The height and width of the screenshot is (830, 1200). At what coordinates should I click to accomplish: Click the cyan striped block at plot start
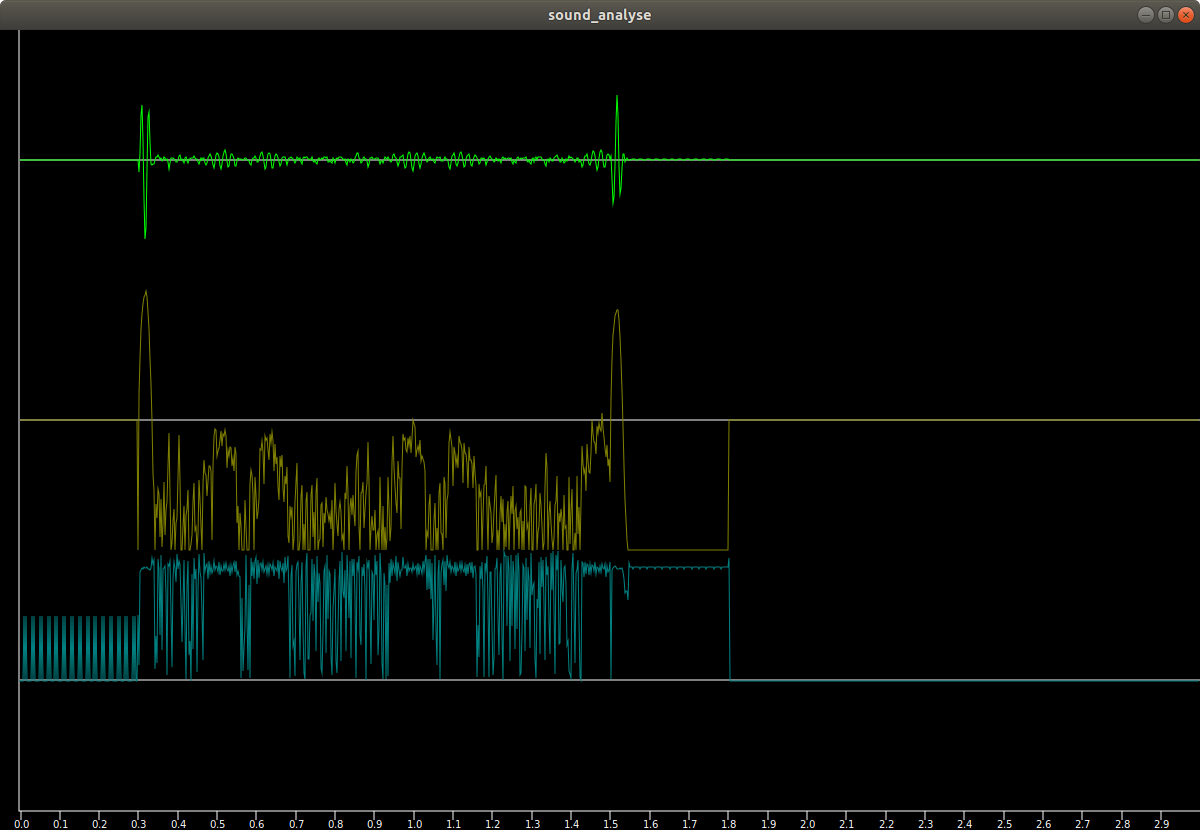coord(79,648)
